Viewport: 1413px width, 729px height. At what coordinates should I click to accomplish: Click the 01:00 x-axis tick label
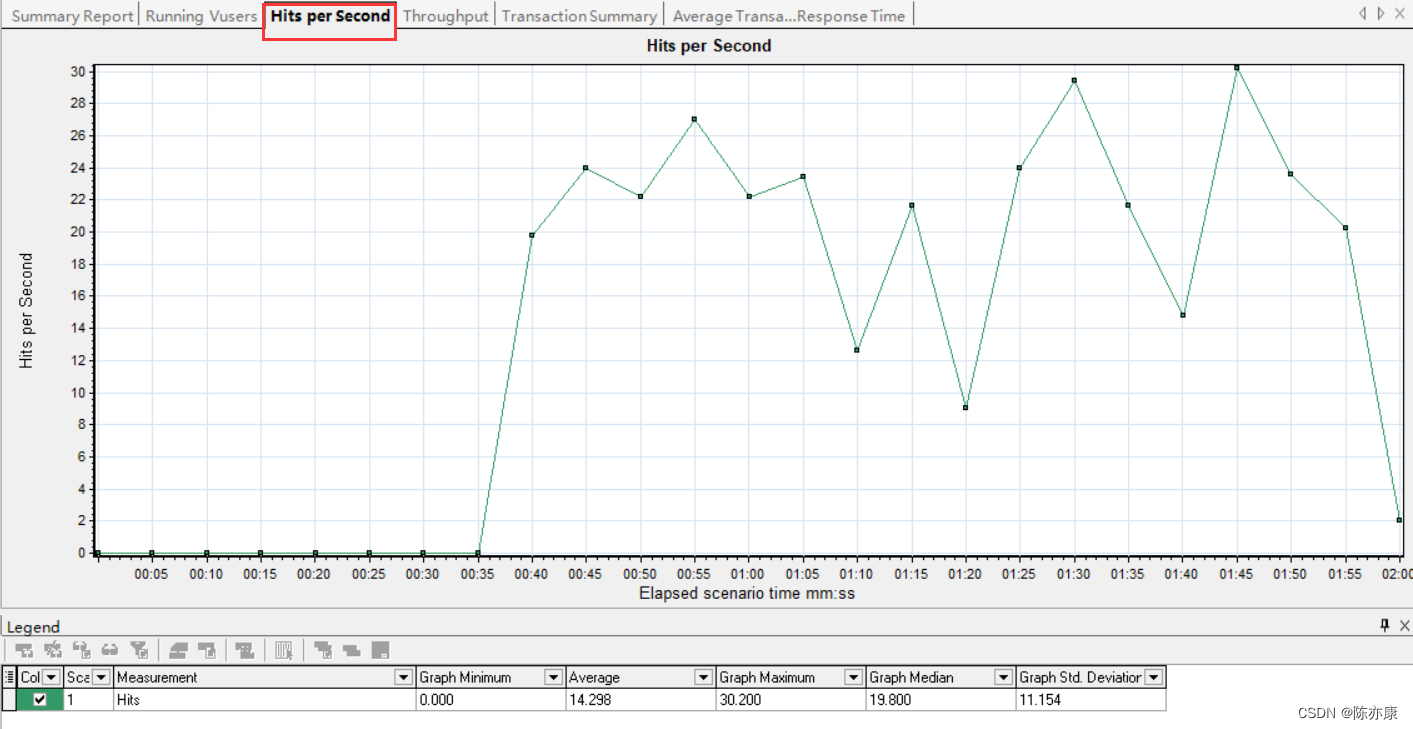[748, 574]
